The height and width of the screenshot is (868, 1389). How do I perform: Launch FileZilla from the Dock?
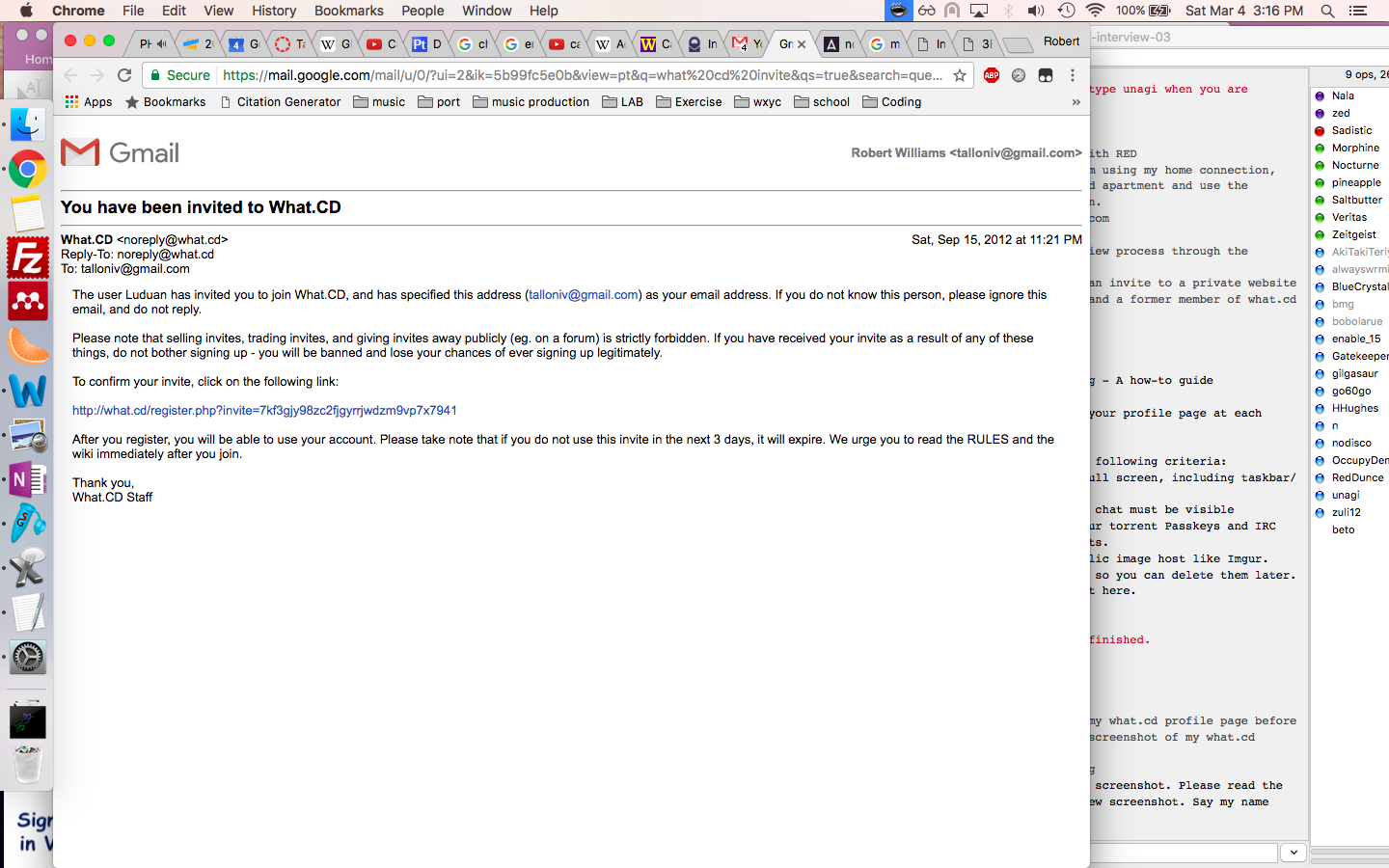[x=28, y=258]
